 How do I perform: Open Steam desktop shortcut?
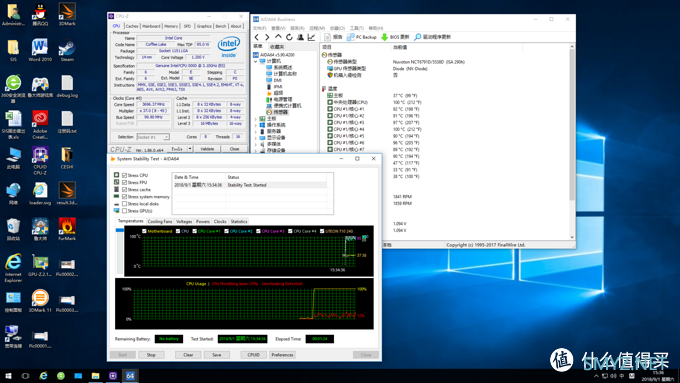point(67,50)
